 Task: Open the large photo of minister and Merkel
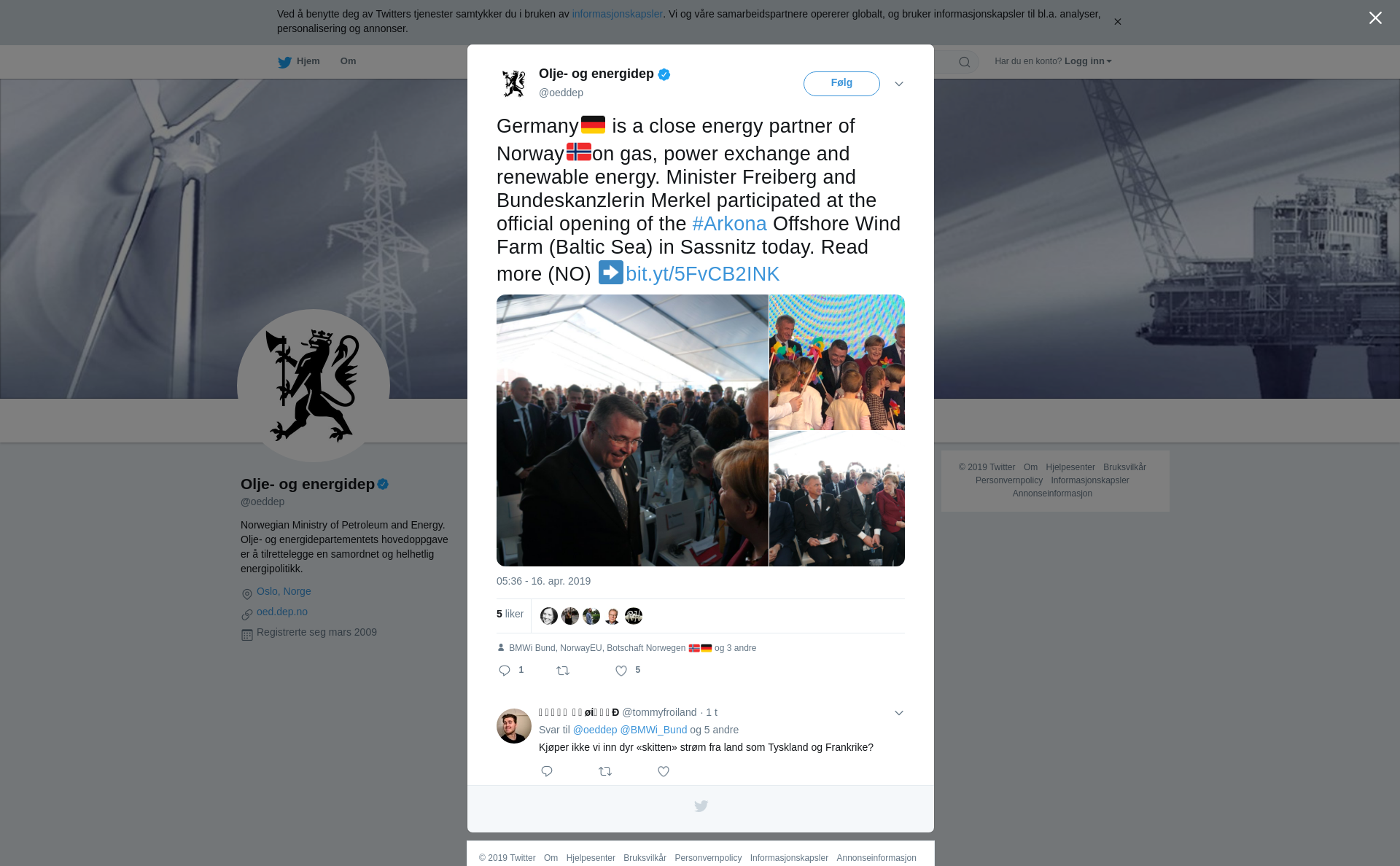coord(632,430)
